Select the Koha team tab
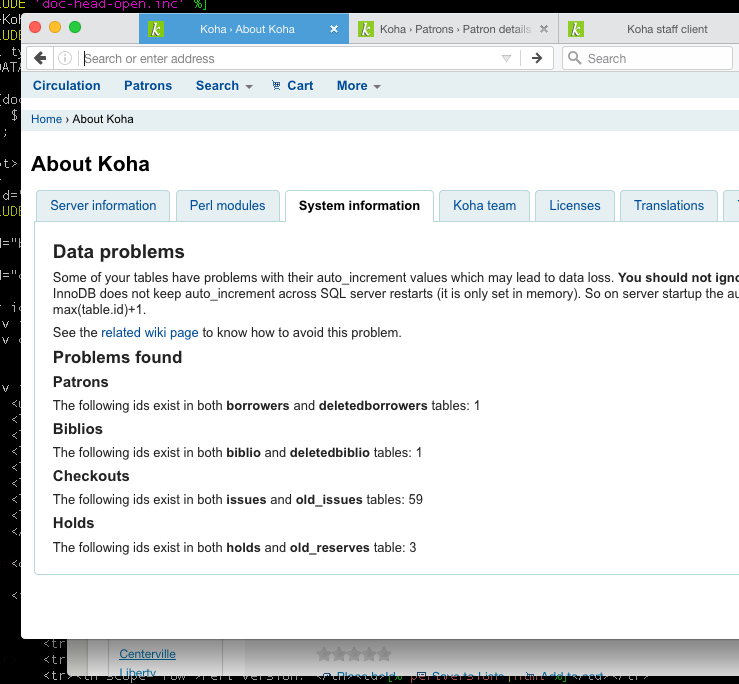 (484, 205)
